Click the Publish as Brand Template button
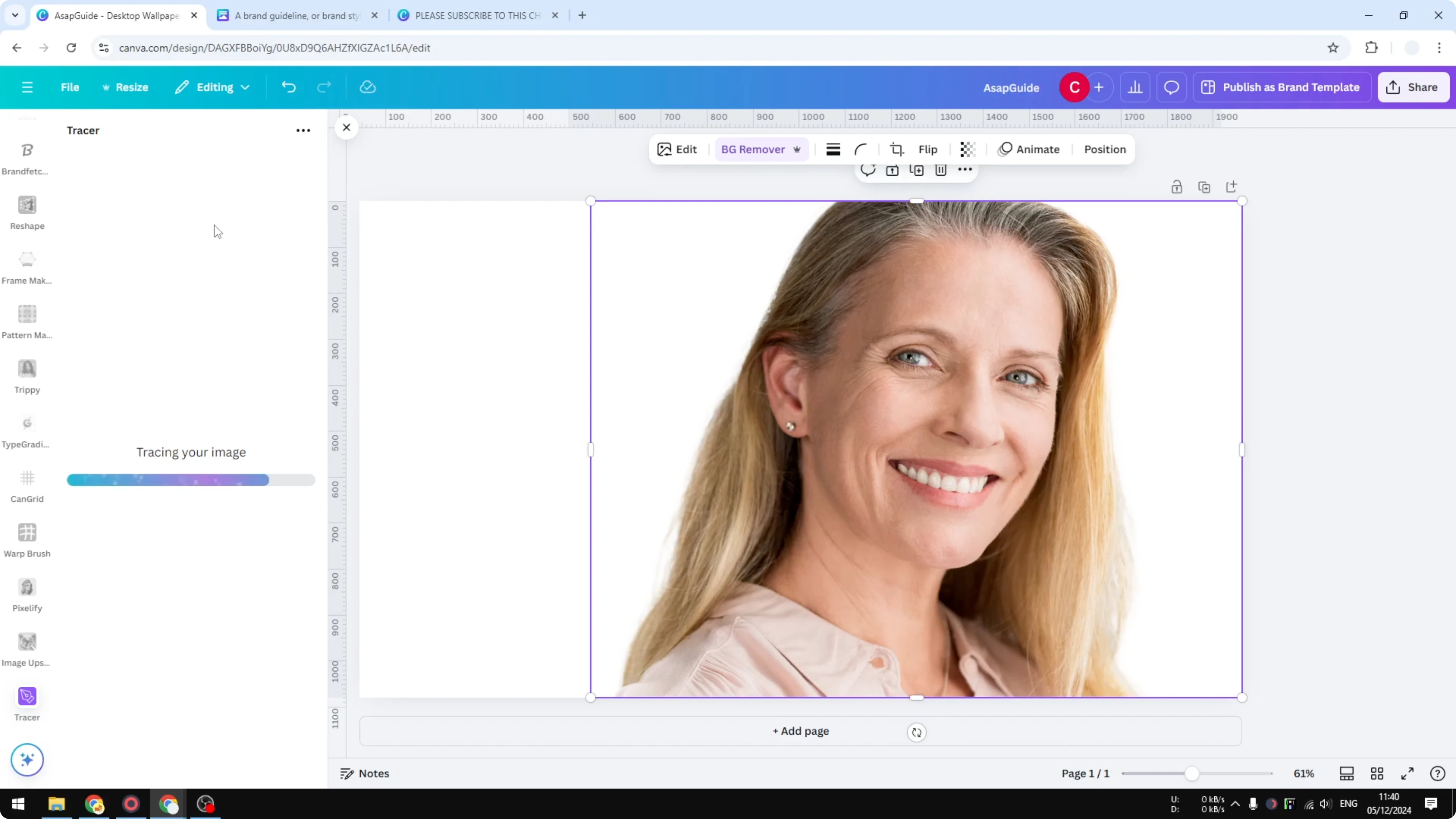1456x819 pixels. tap(1282, 87)
